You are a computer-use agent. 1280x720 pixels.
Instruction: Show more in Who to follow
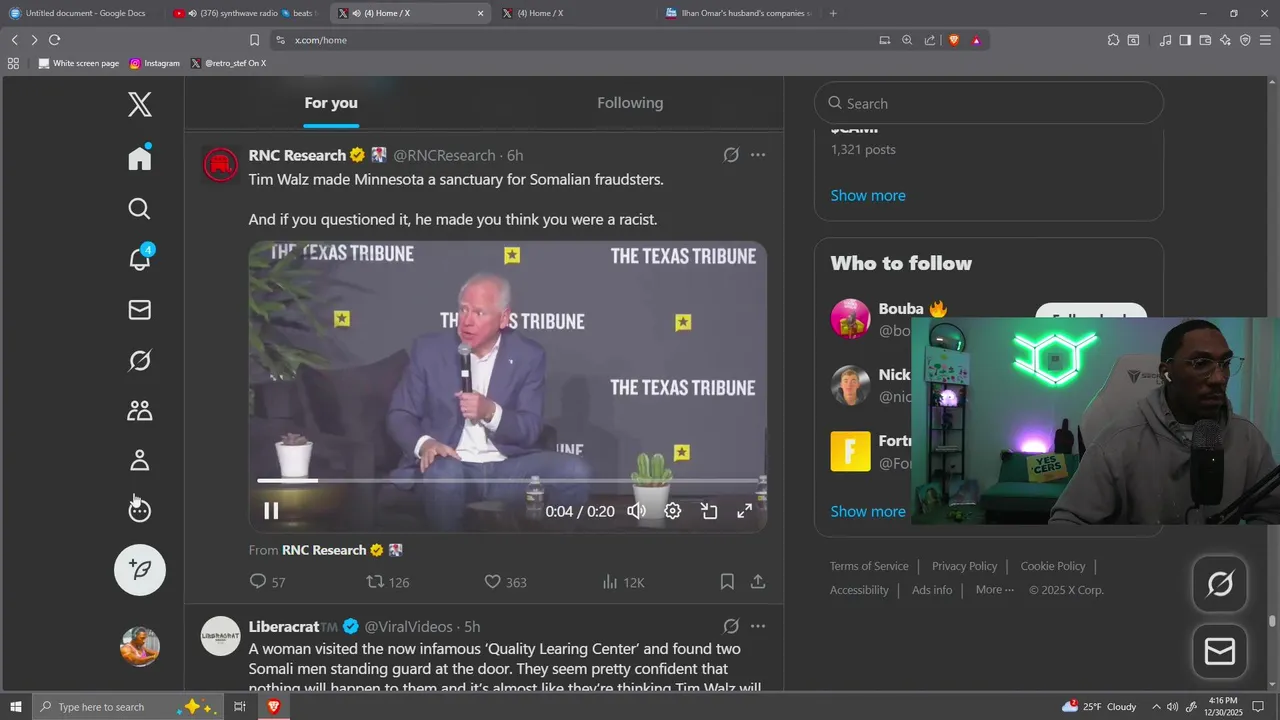click(868, 511)
